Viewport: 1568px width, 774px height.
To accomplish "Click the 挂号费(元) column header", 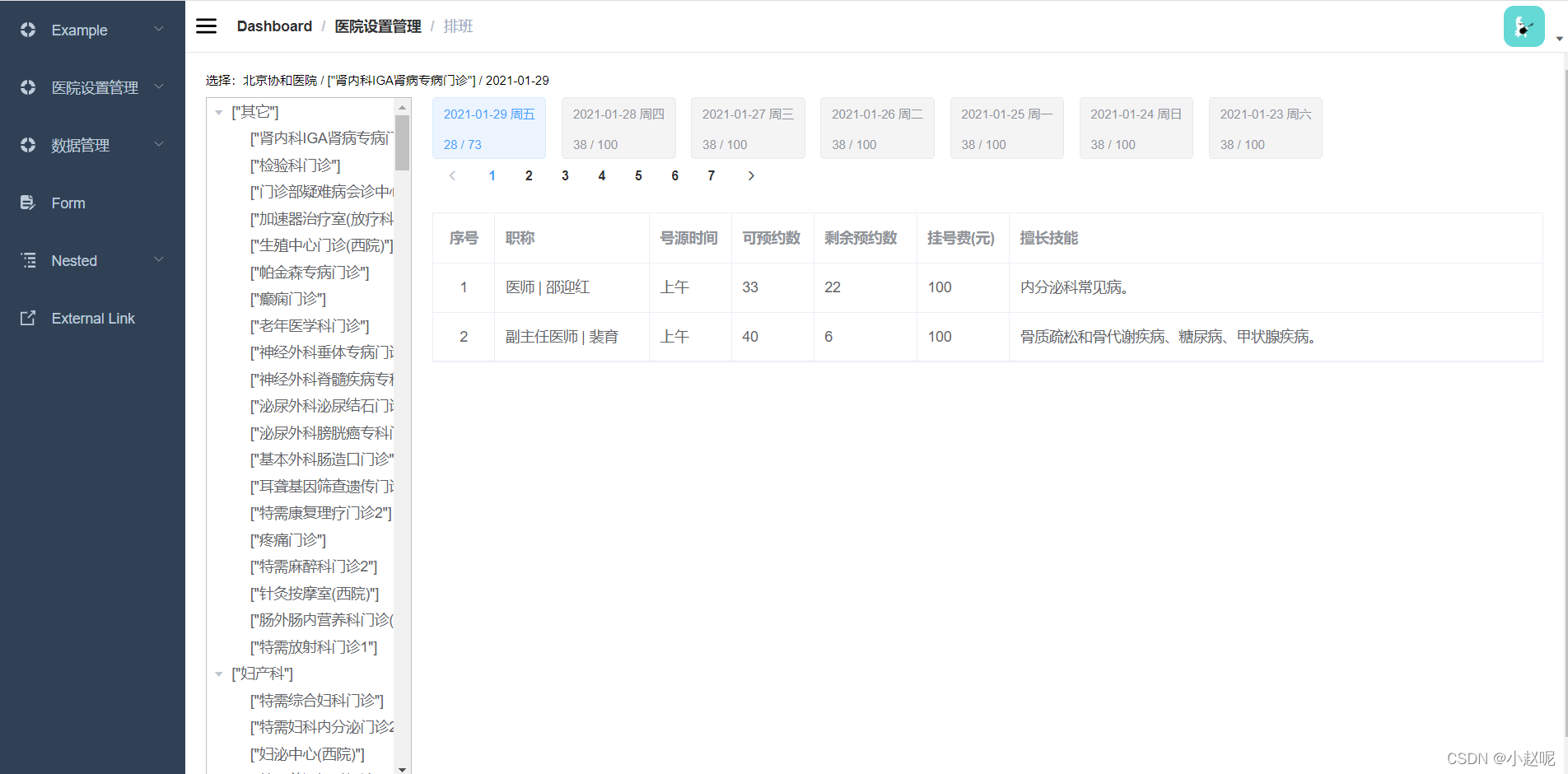I will point(961,238).
